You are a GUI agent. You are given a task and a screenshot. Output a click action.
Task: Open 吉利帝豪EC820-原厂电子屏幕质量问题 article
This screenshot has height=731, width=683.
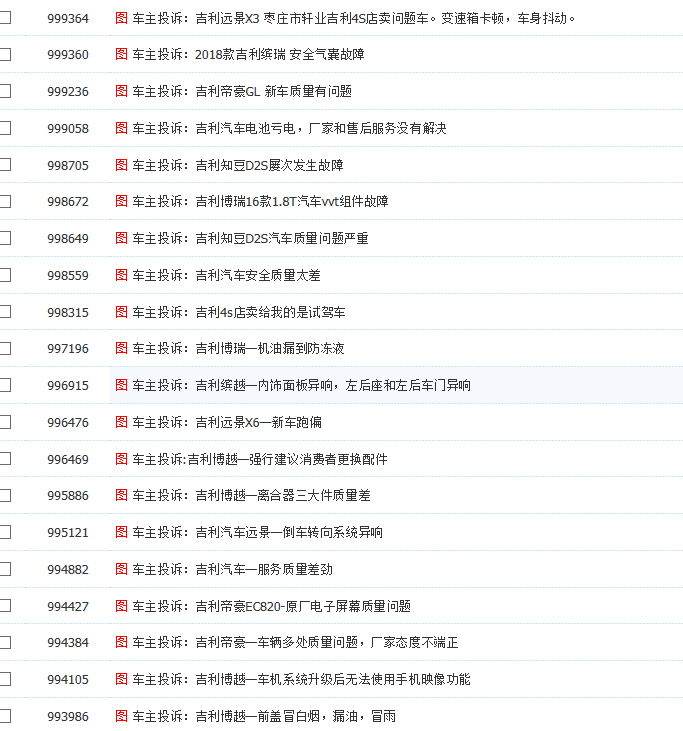271,605
